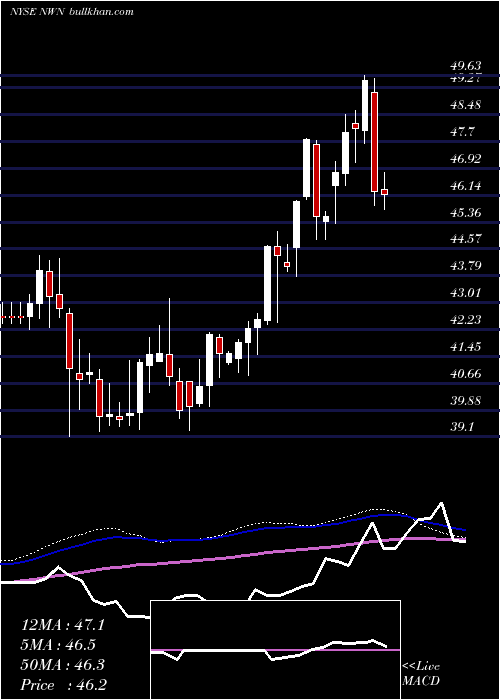Click the tallest red candlestick near the 49.27 high
This screenshot has width=500, height=700.
pyautogui.click(x=375, y=142)
